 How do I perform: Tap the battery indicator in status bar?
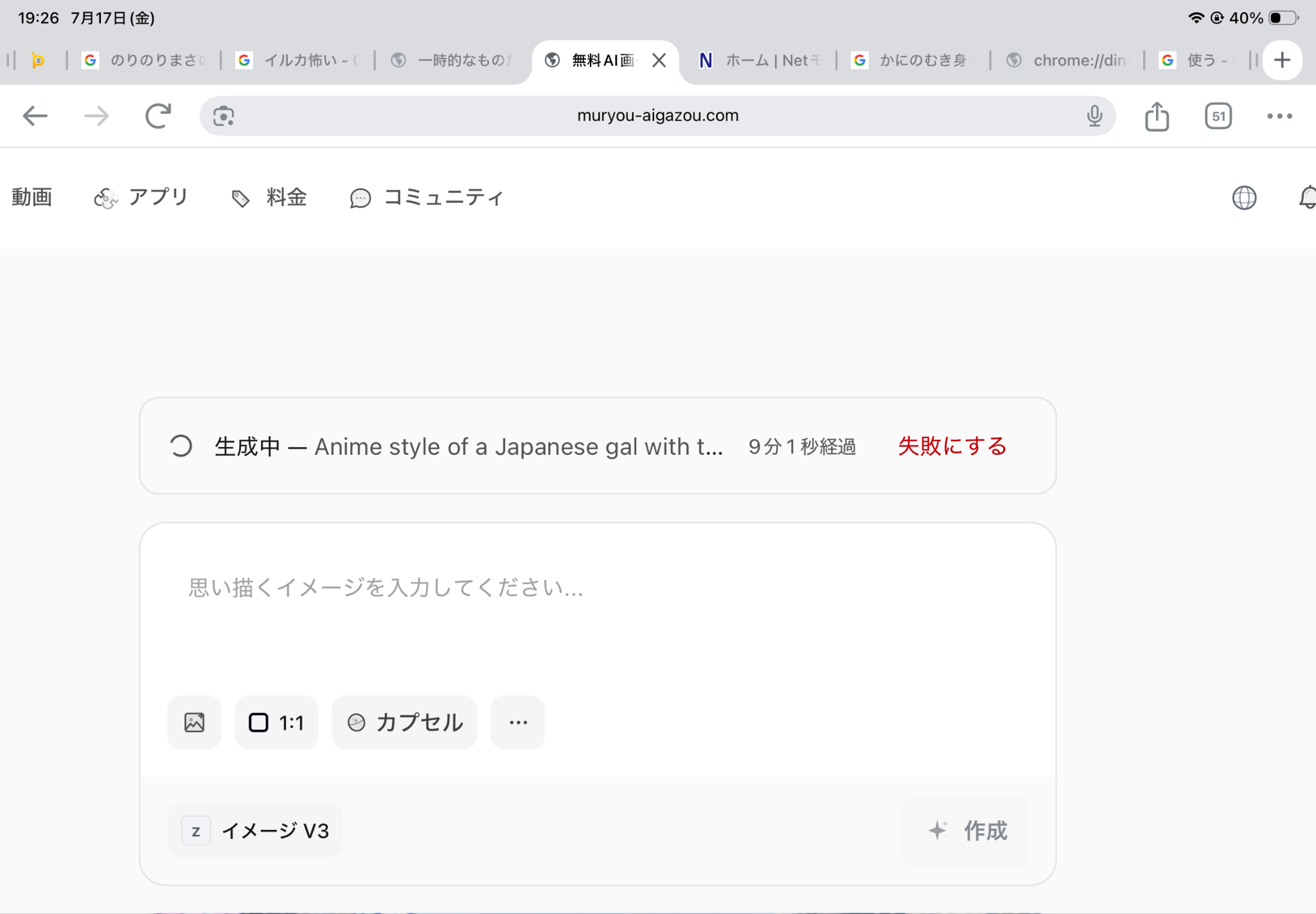tap(1284, 18)
